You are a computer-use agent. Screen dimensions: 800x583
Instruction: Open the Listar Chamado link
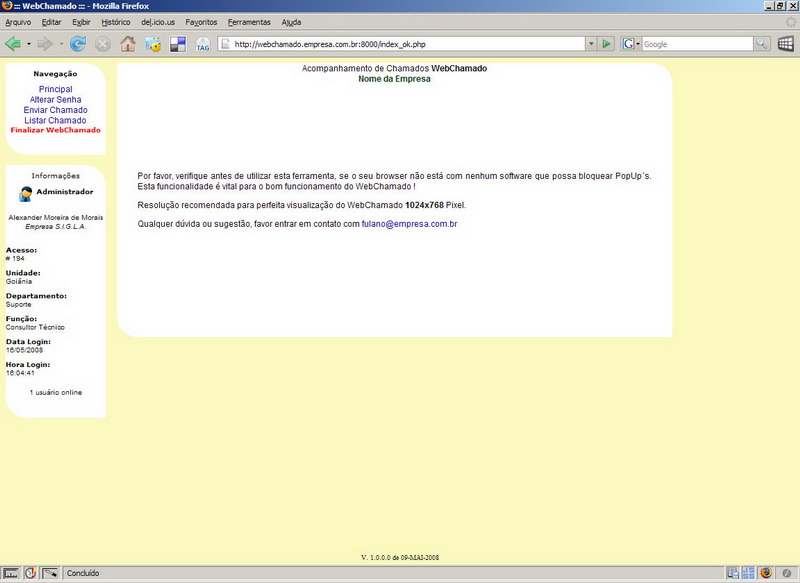point(55,120)
